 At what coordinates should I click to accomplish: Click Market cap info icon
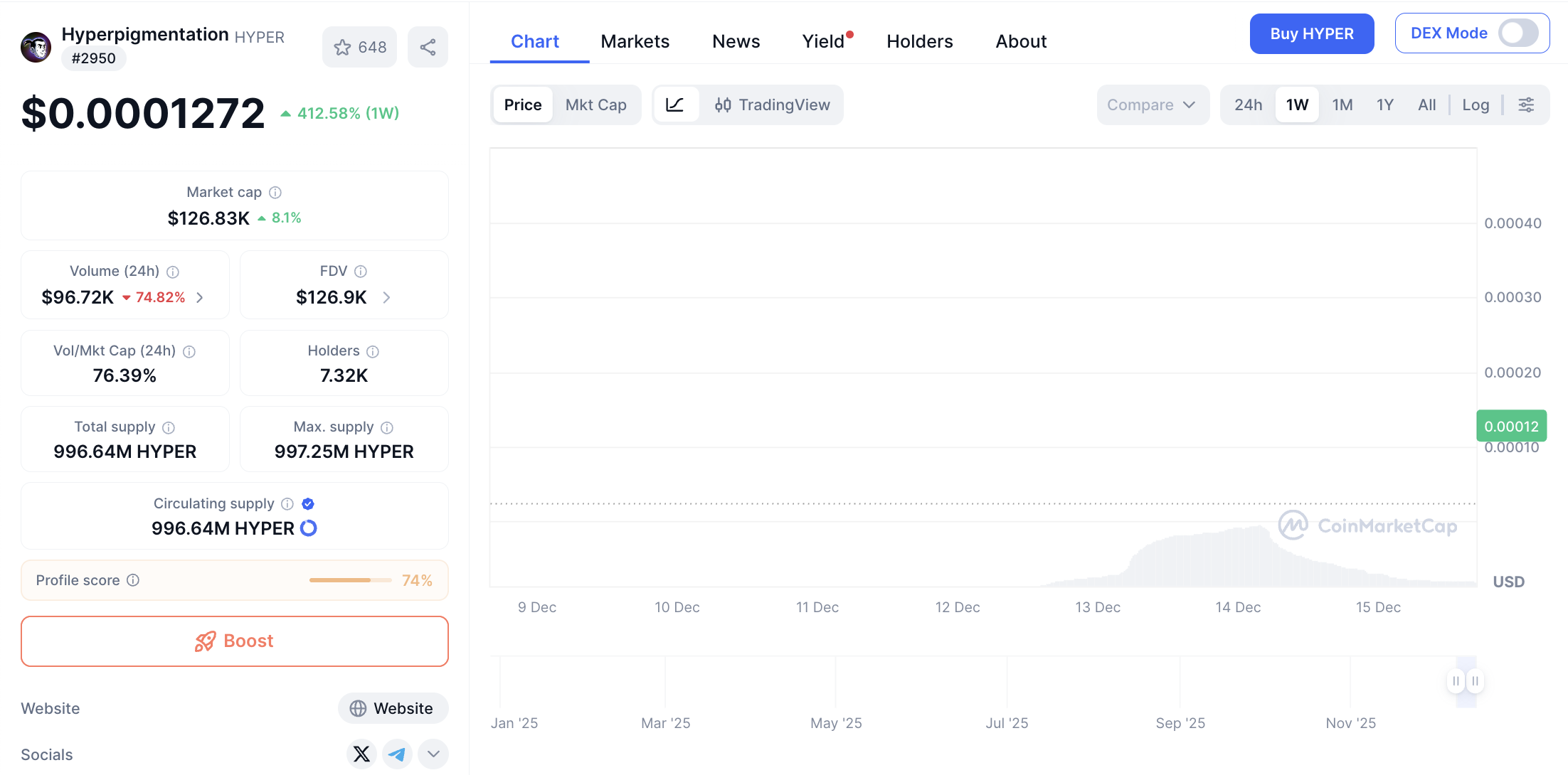click(x=275, y=193)
